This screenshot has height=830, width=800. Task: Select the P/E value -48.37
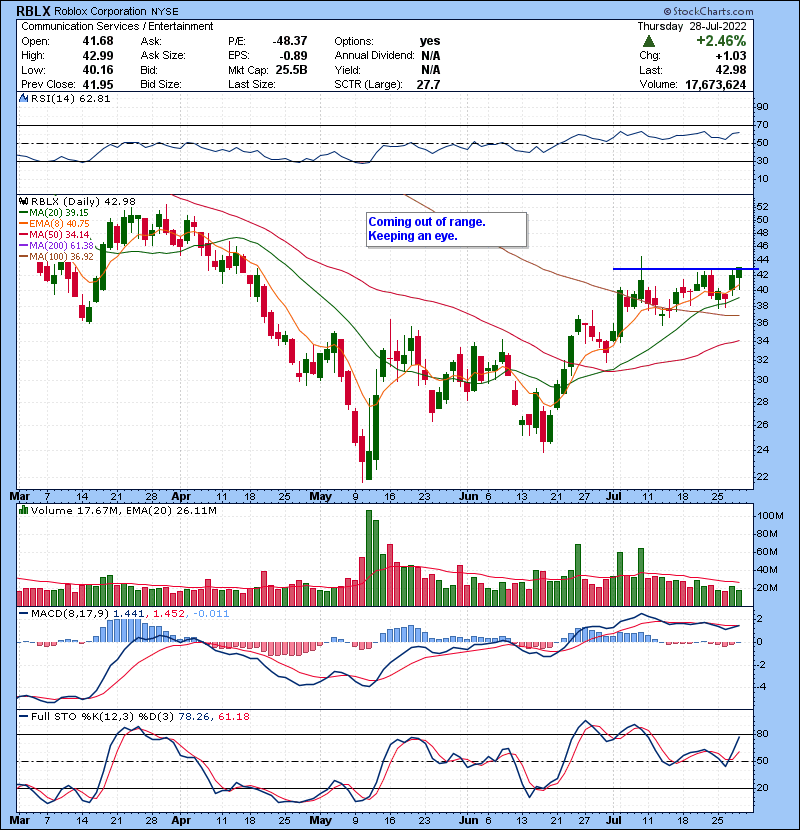(x=290, y=41)
